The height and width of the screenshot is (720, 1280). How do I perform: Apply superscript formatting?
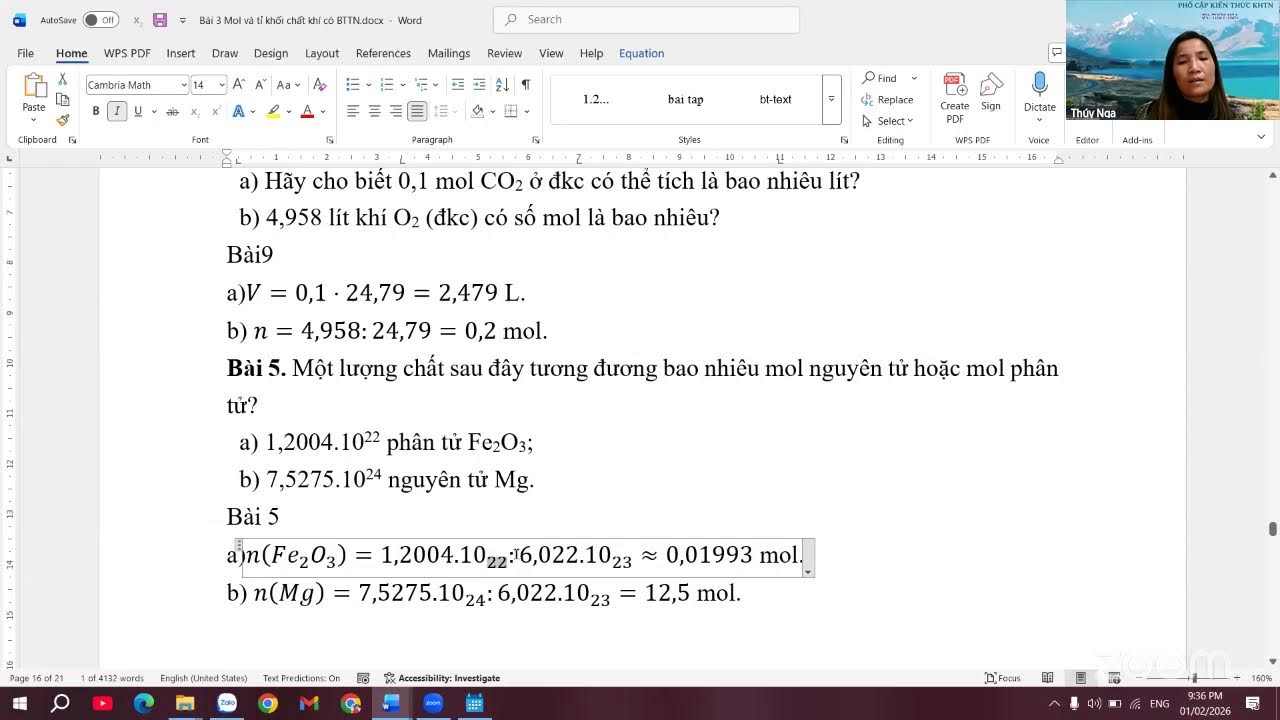coord(215,111)
